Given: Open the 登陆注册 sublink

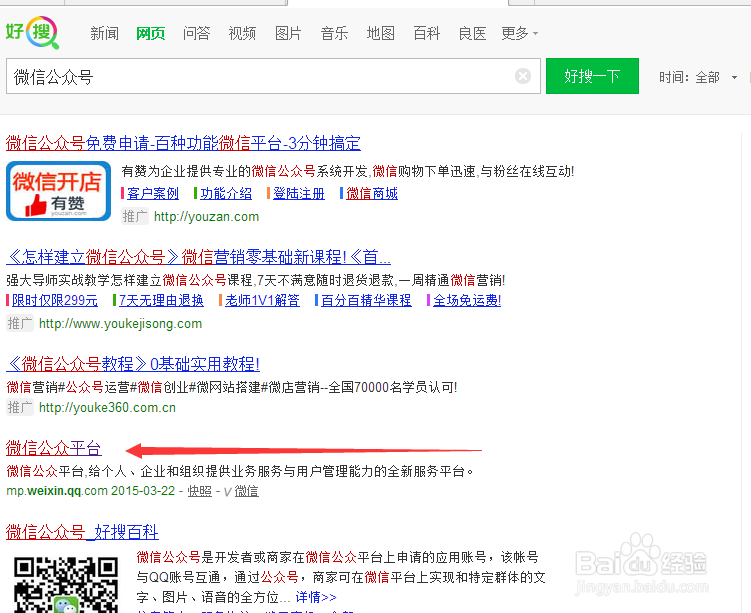Looking at the screenshot, I should click(299, 193).
